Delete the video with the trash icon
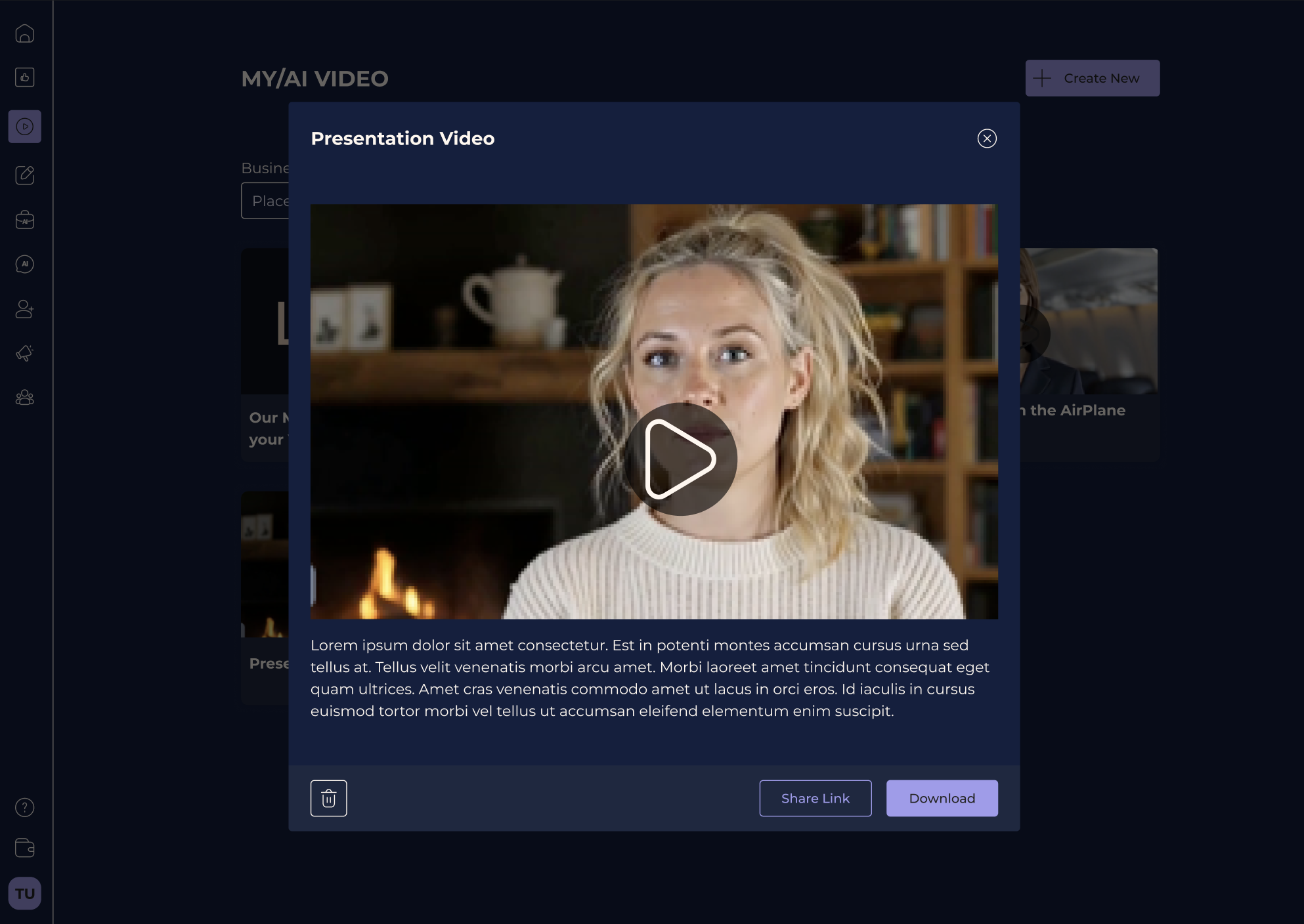This screenshot has height=924, width=1304. 328,798
